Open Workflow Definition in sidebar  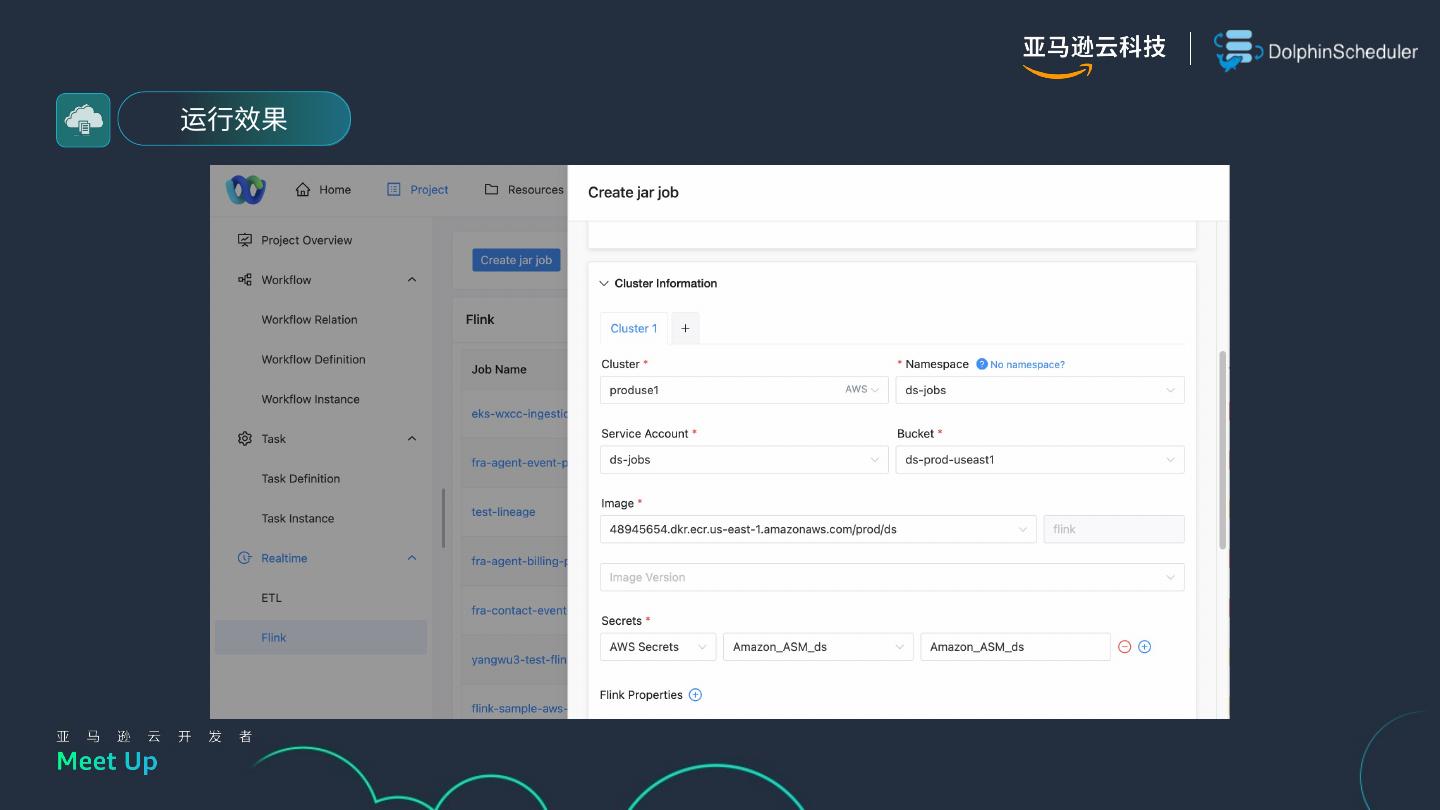coord(313,359)
